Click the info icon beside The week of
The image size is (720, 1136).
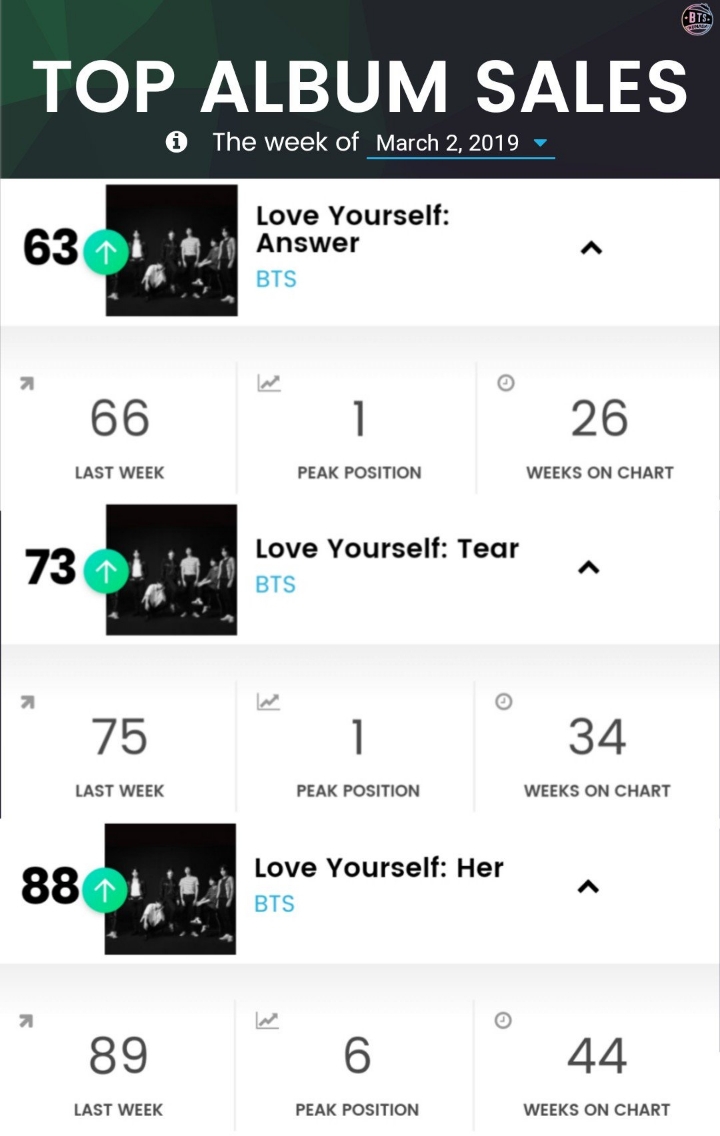(x=176, y=141)
